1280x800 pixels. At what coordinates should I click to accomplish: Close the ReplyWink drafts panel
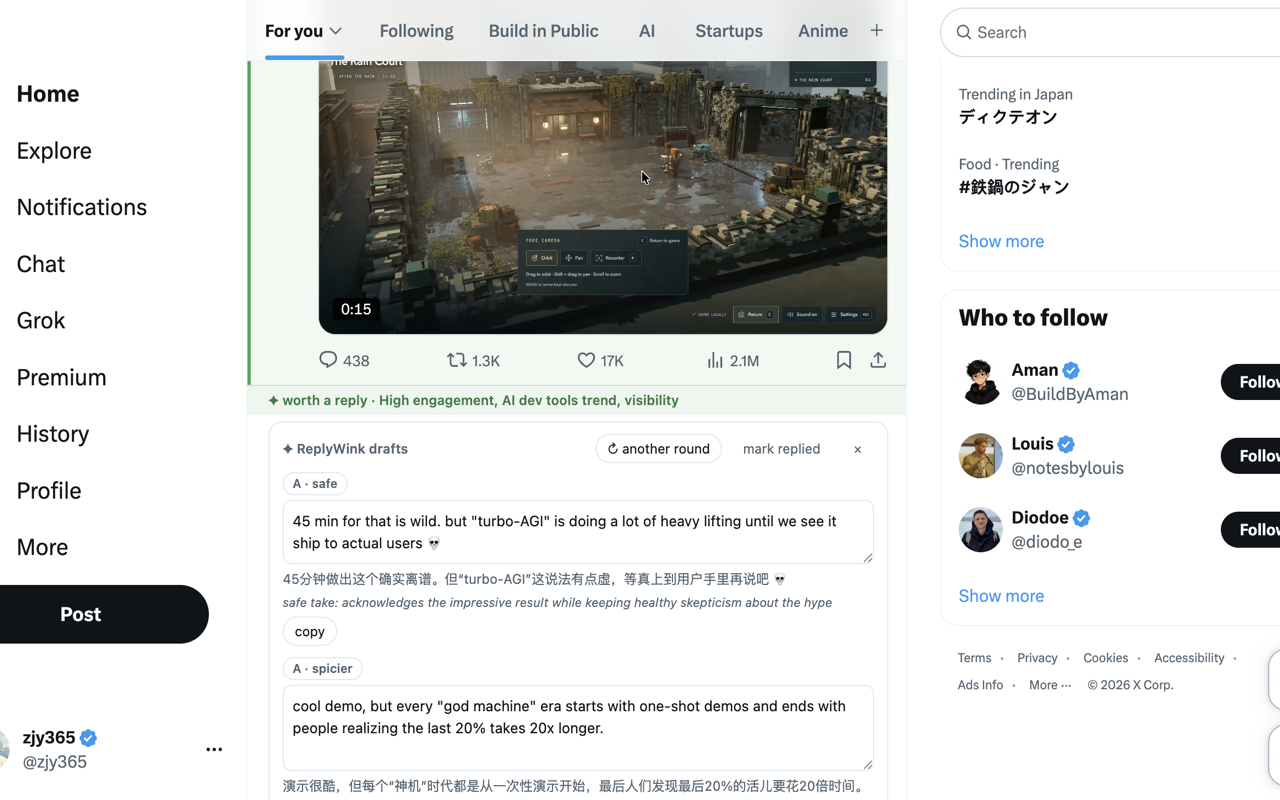pos(857,449)
